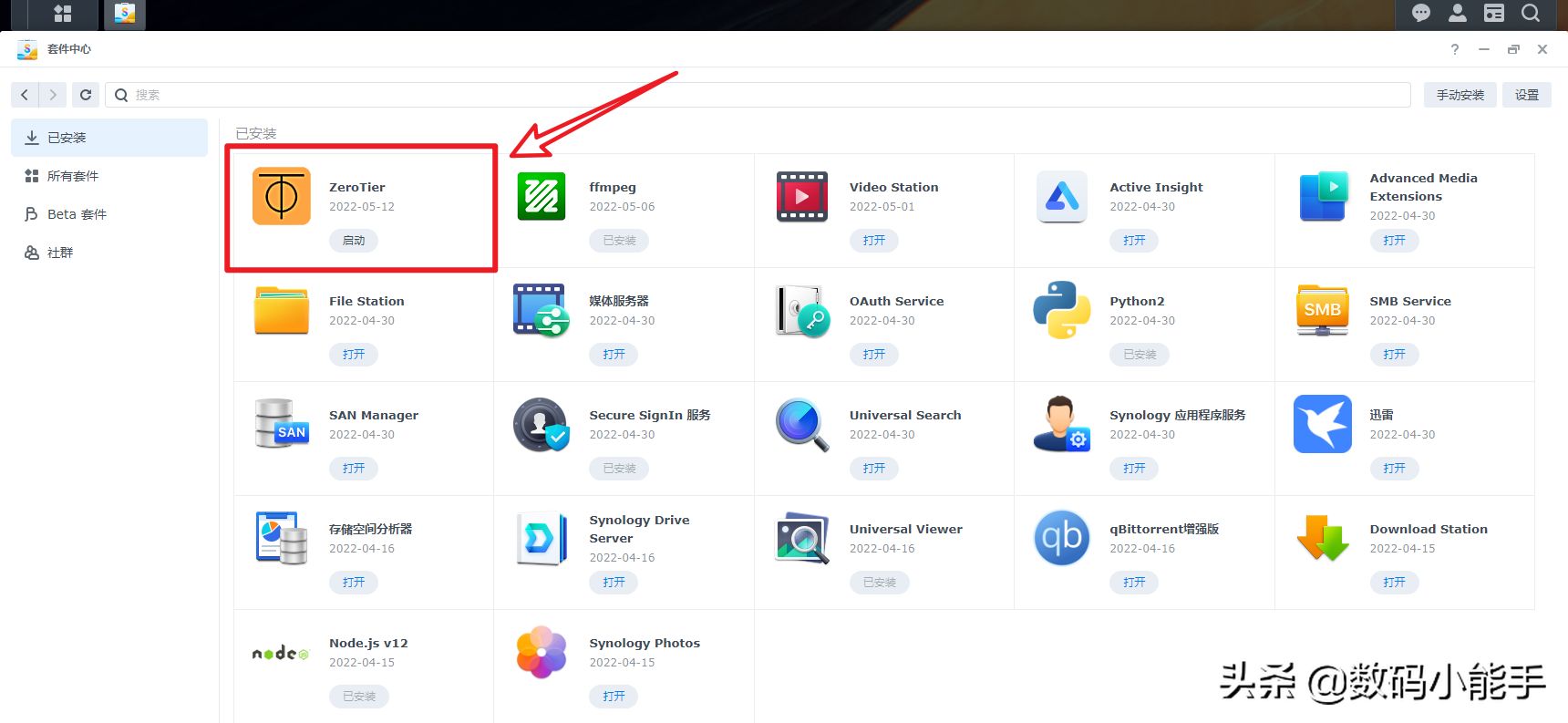Select the Synology Photos icon
1568x723 pixels.
click(x=542, y=652)
